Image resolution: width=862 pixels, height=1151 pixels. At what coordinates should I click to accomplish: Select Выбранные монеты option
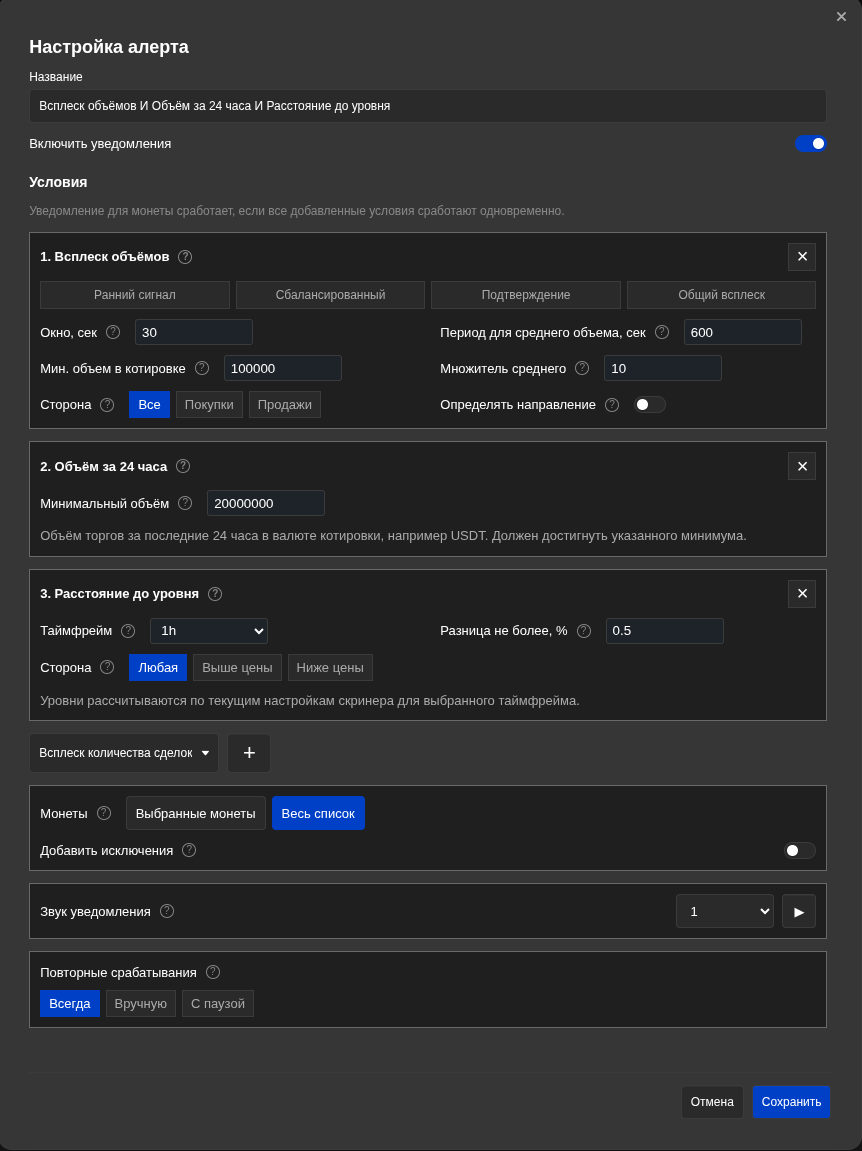tap(196, 813)
